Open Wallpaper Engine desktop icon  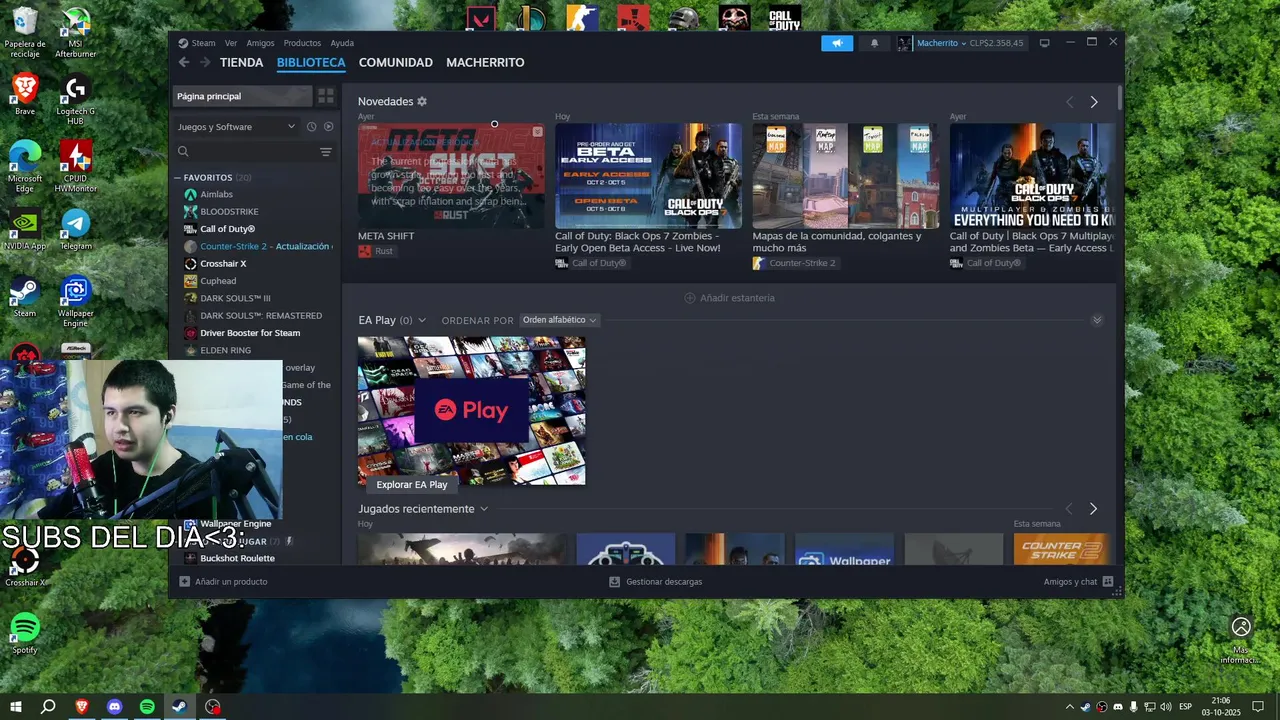coord(76,303)
